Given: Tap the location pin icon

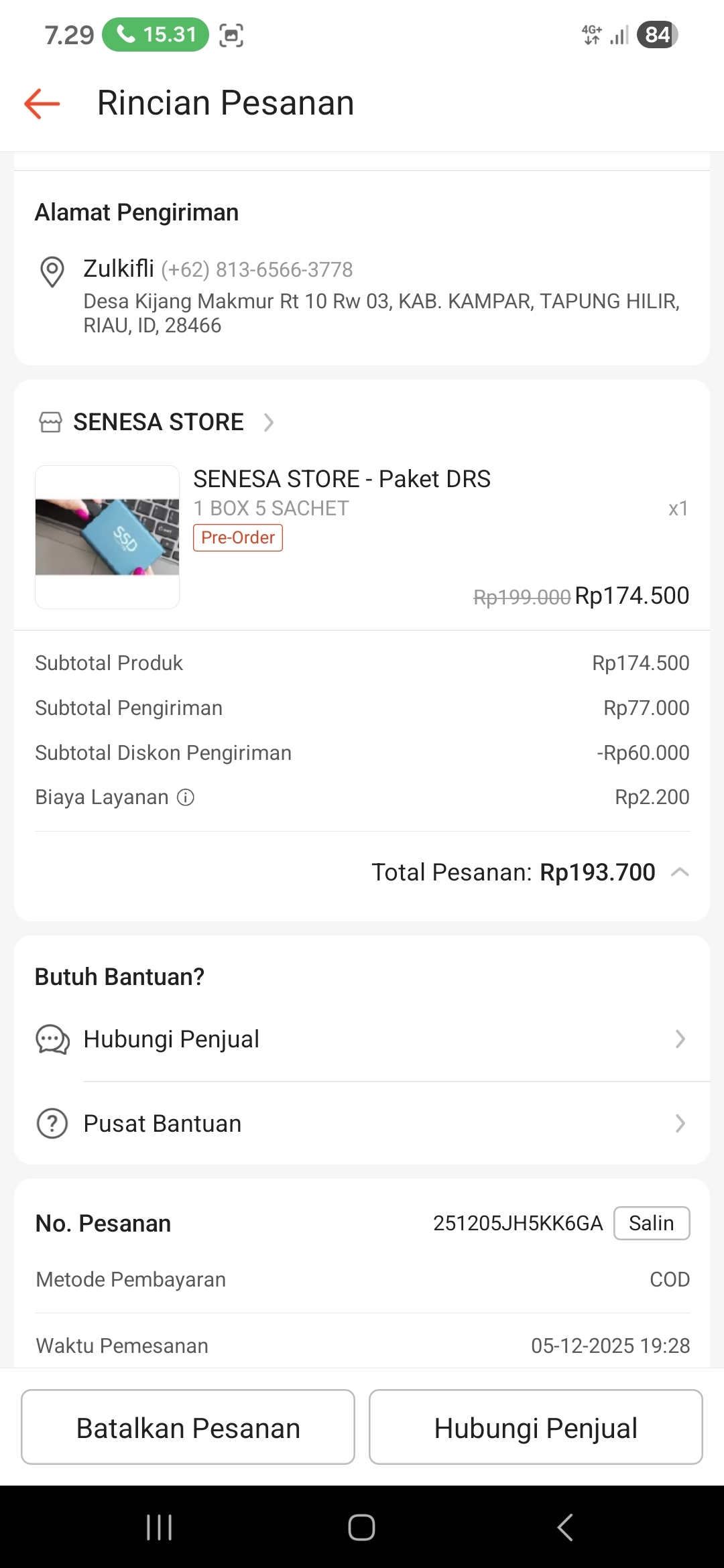Looking at the screenshot, I should click(52, 271).
